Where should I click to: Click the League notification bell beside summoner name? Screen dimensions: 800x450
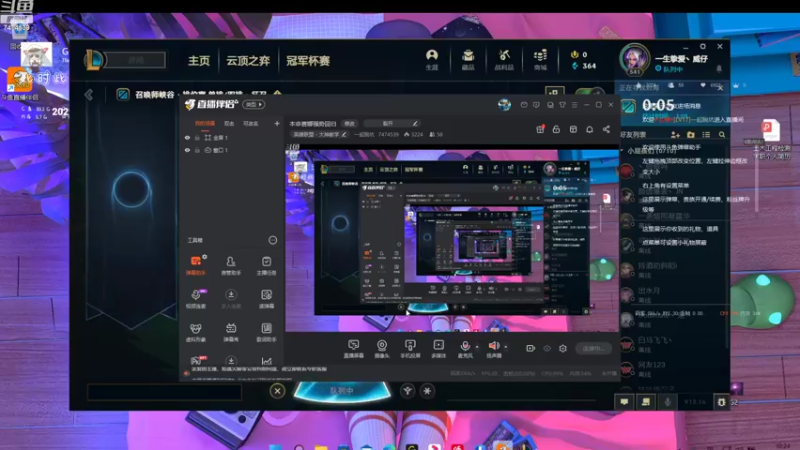click(x=719, y=68)
